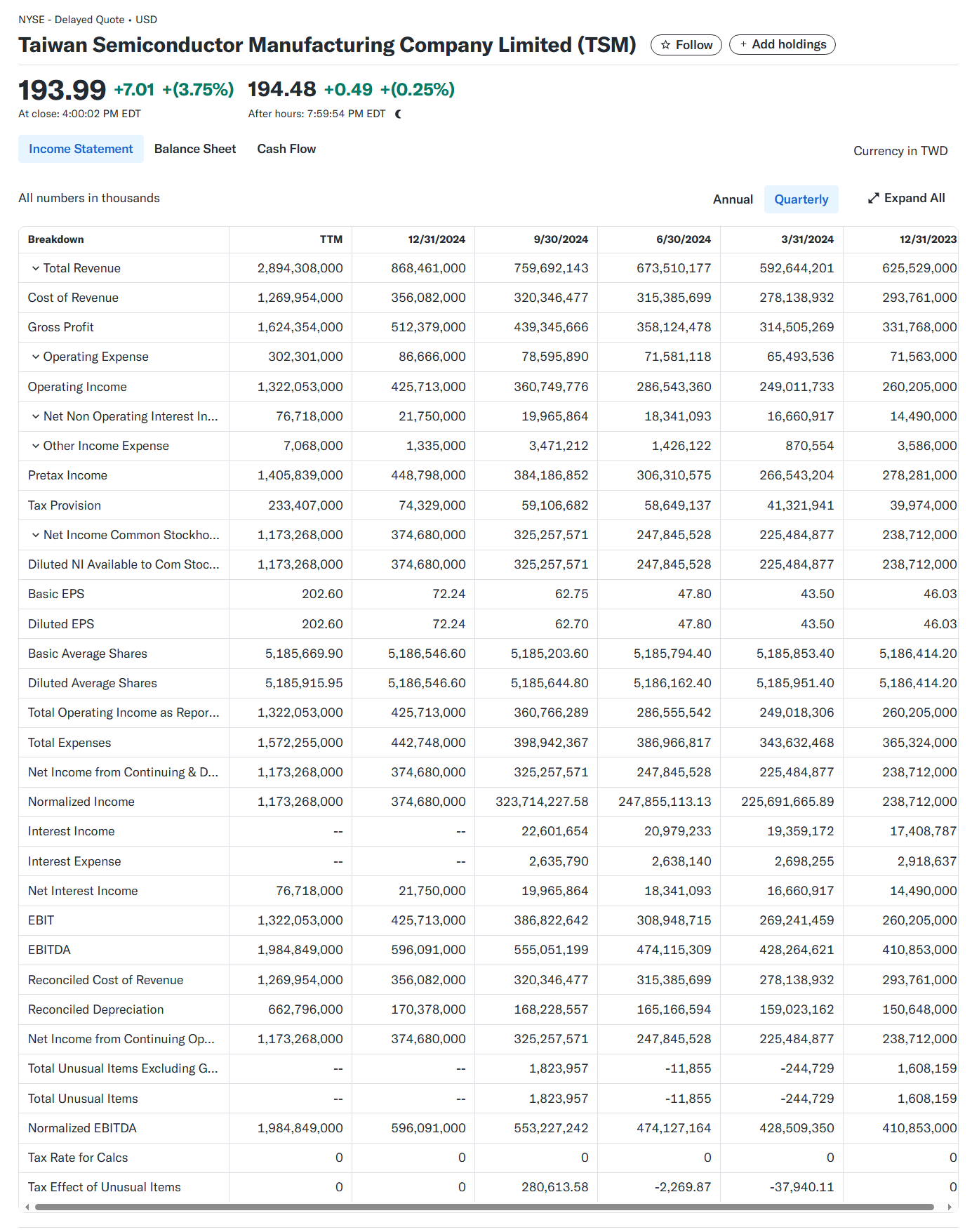The width and height of the screenshot is (972, 1232).
Task: Switch to the Balance Sheet tab
Action: coord(195,149)
